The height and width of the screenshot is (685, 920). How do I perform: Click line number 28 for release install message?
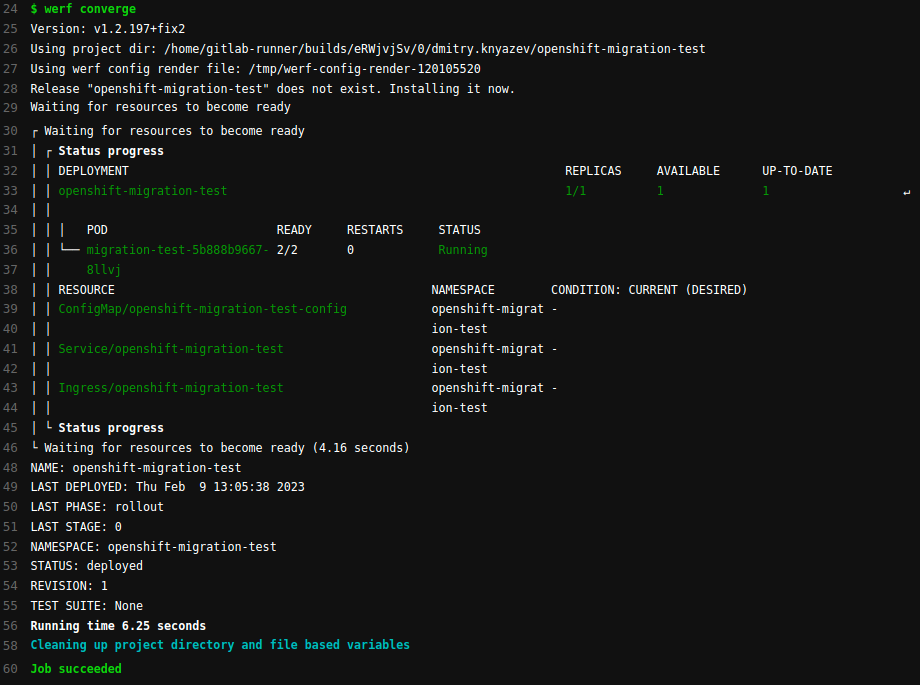pyautogui.click(x=10, y=89)
